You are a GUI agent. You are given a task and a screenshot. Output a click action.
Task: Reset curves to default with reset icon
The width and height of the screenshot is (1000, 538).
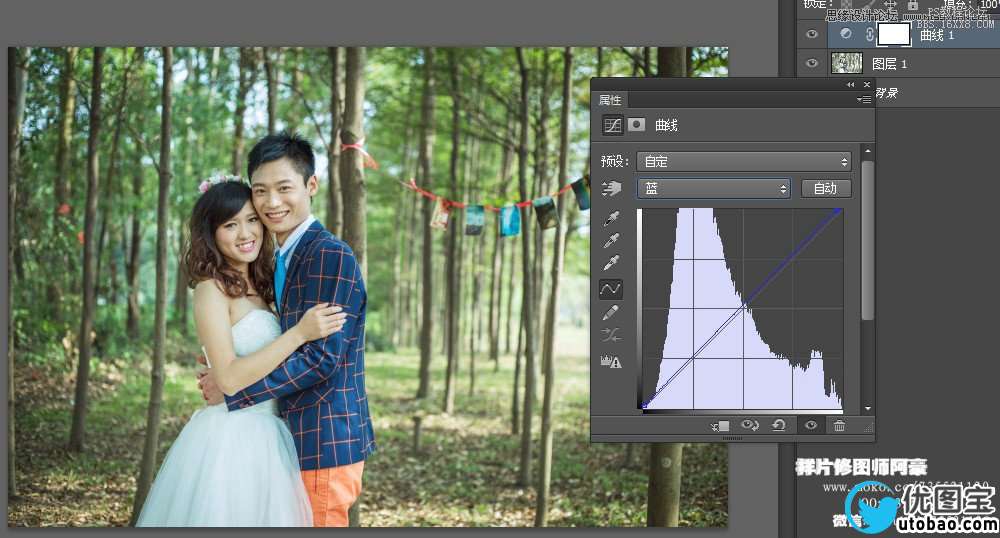[778, 425]
